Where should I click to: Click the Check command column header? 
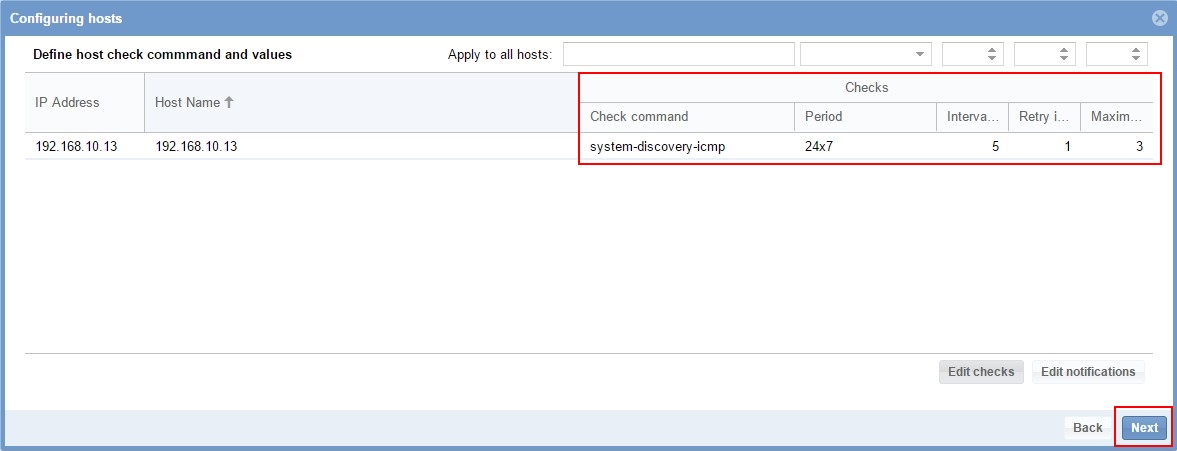coord(639,116)
